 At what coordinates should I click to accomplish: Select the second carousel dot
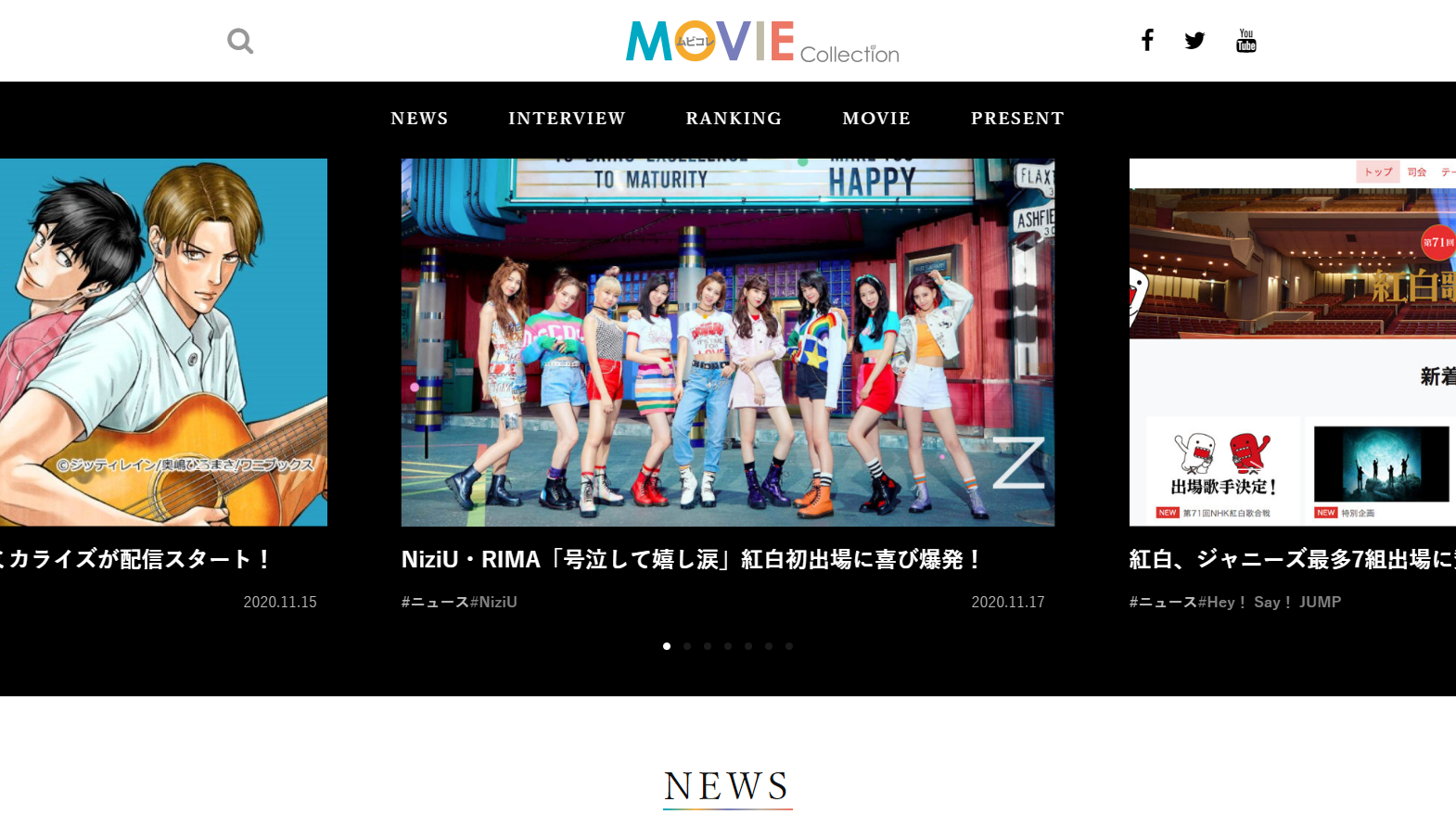coord(687,646)
